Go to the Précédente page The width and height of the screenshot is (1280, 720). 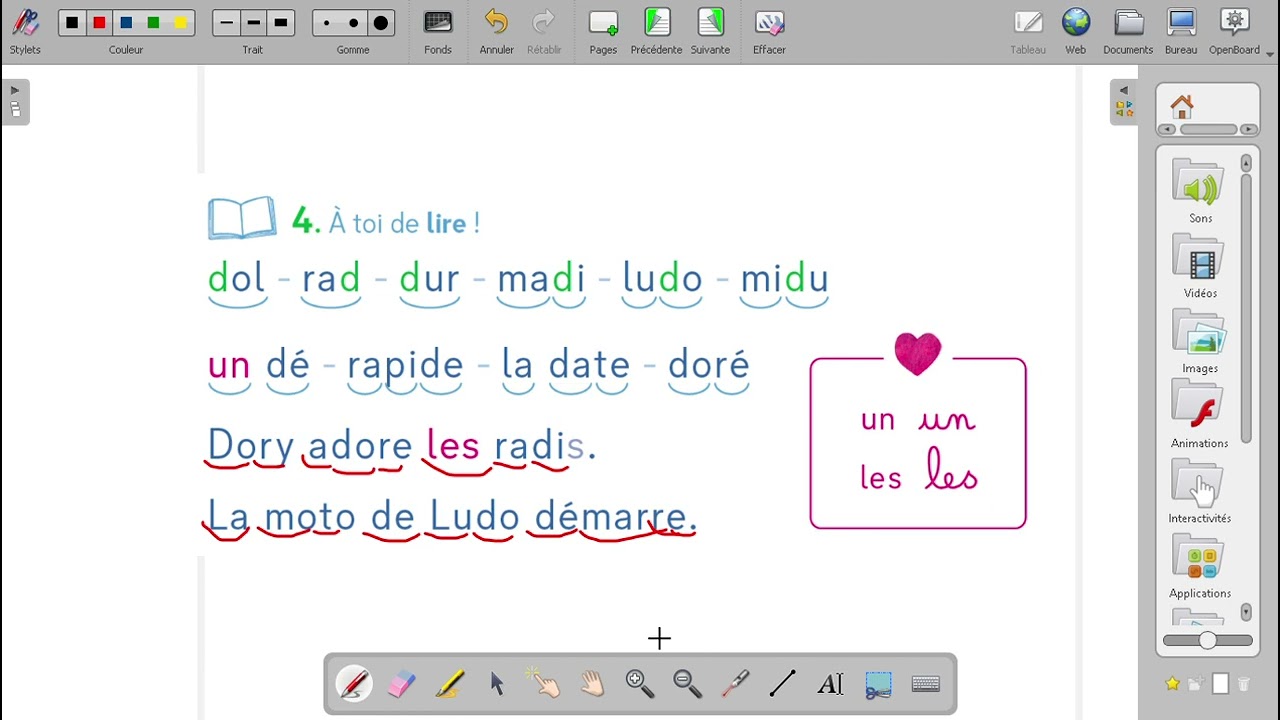click(x=656, y=31)
